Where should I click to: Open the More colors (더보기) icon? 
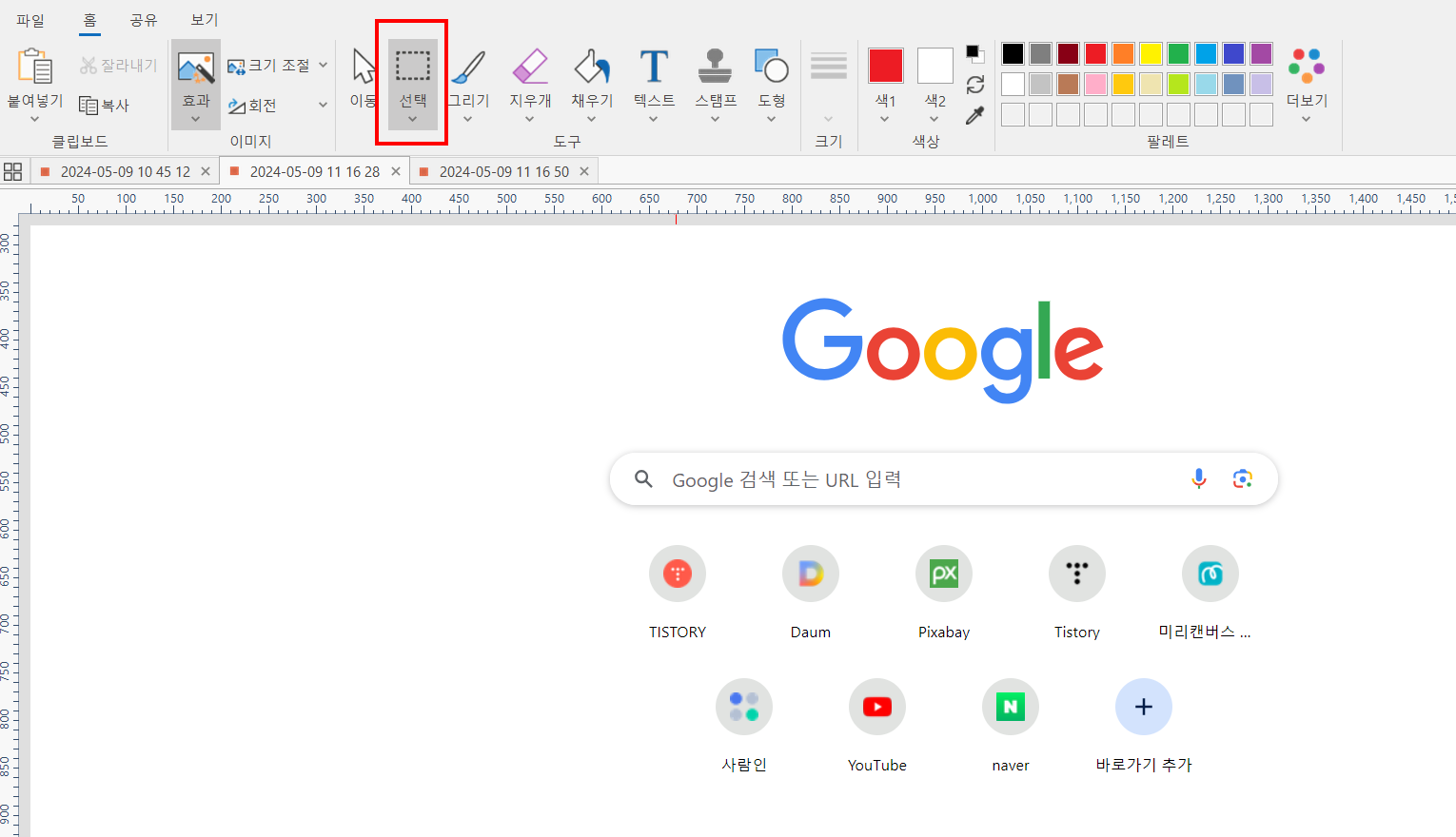tap(1307, 66)
